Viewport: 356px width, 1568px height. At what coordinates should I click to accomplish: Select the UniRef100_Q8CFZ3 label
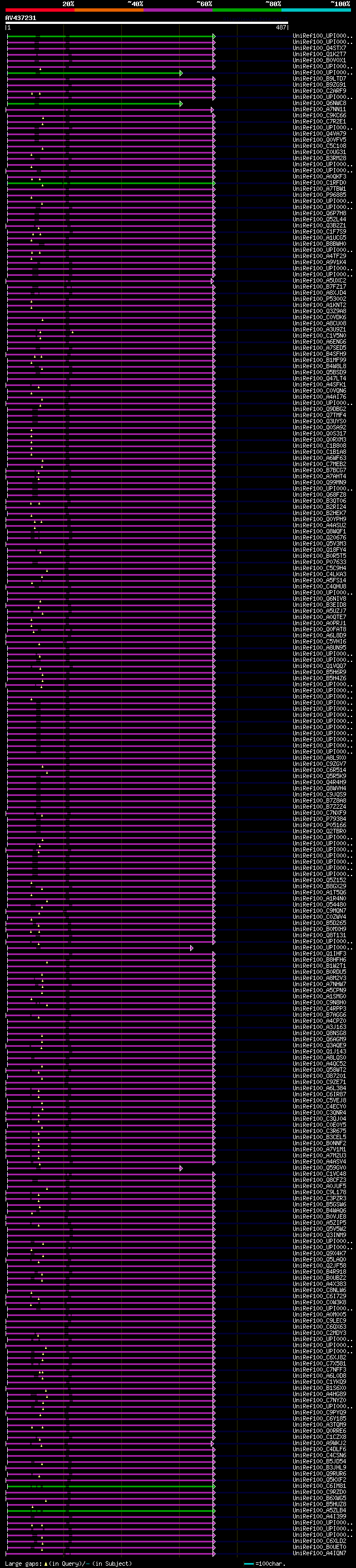tap(319, 1180)
